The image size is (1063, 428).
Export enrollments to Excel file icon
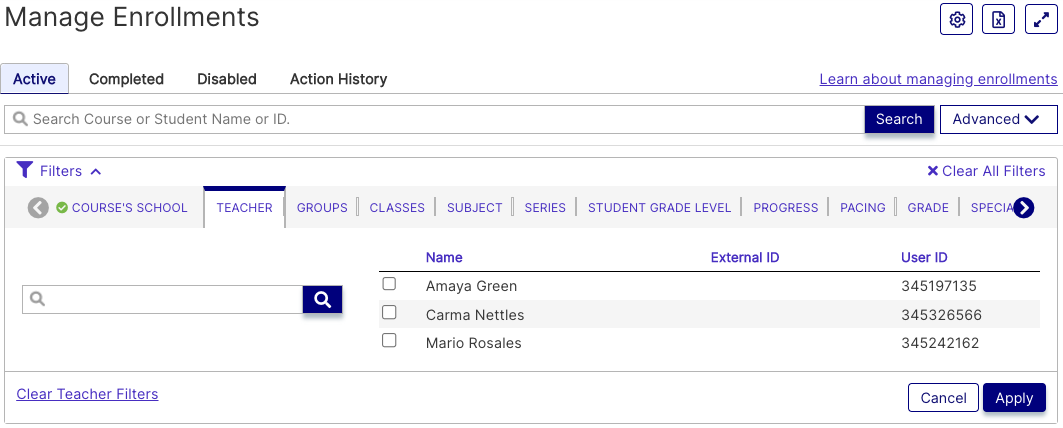(999, 20)
